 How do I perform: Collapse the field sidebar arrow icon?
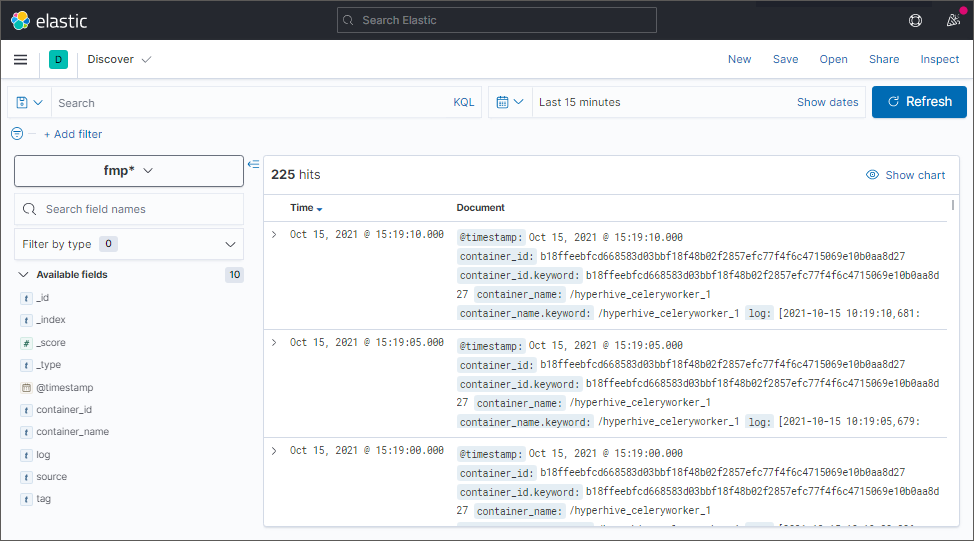point(253,164)
